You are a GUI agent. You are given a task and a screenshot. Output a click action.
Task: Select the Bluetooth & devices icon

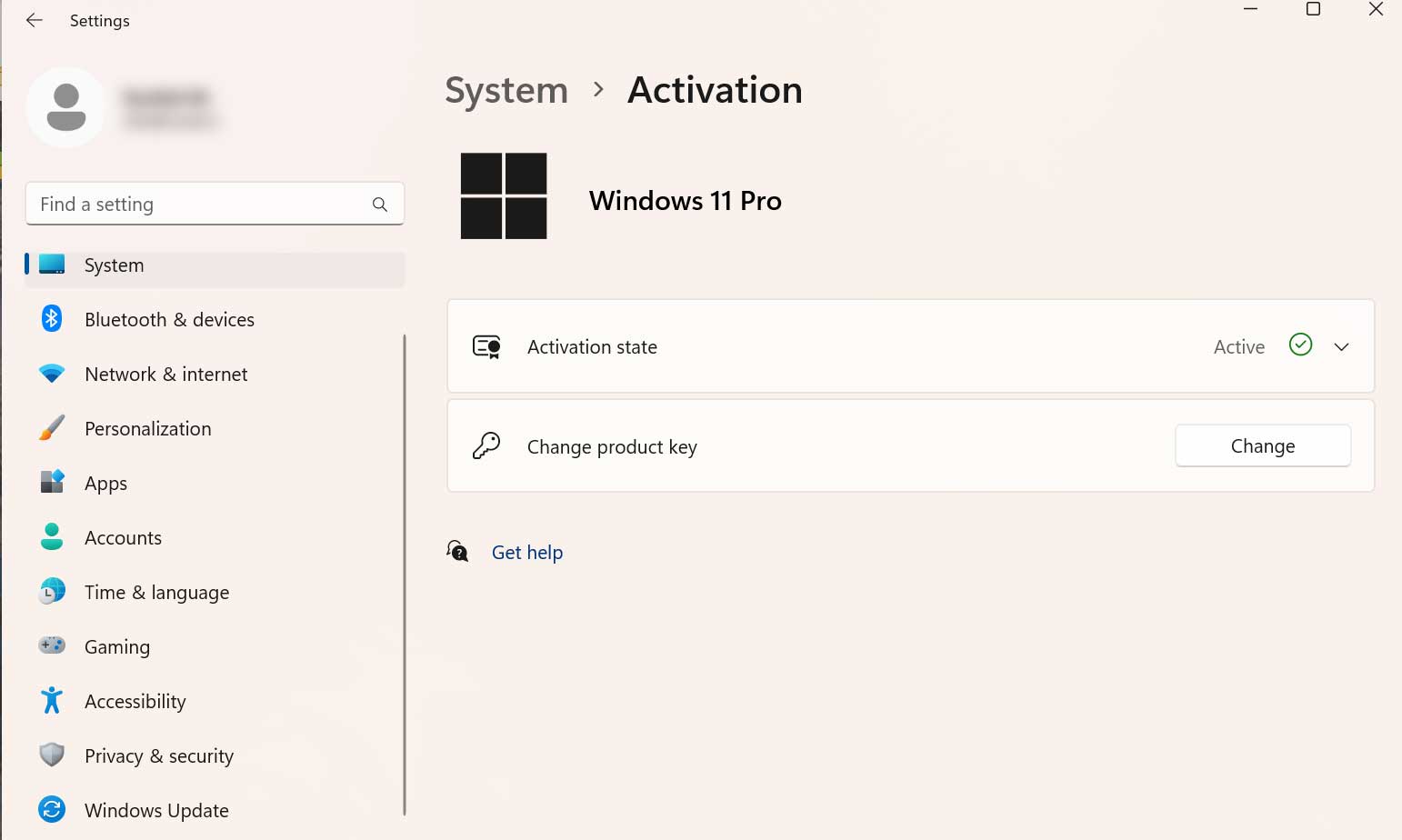pos(52,318)
